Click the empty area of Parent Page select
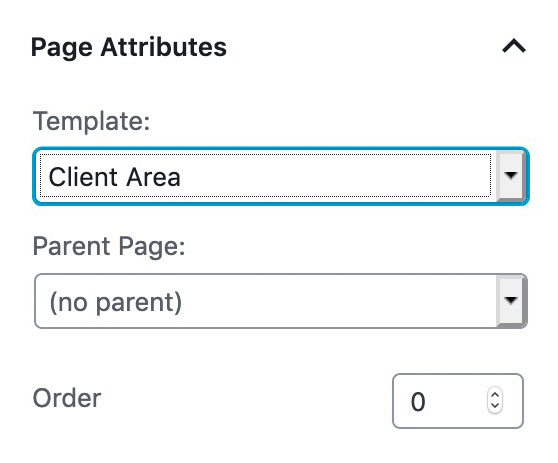Image resolution: width=558 pixels, height=463 pixels. click(338, 301)
